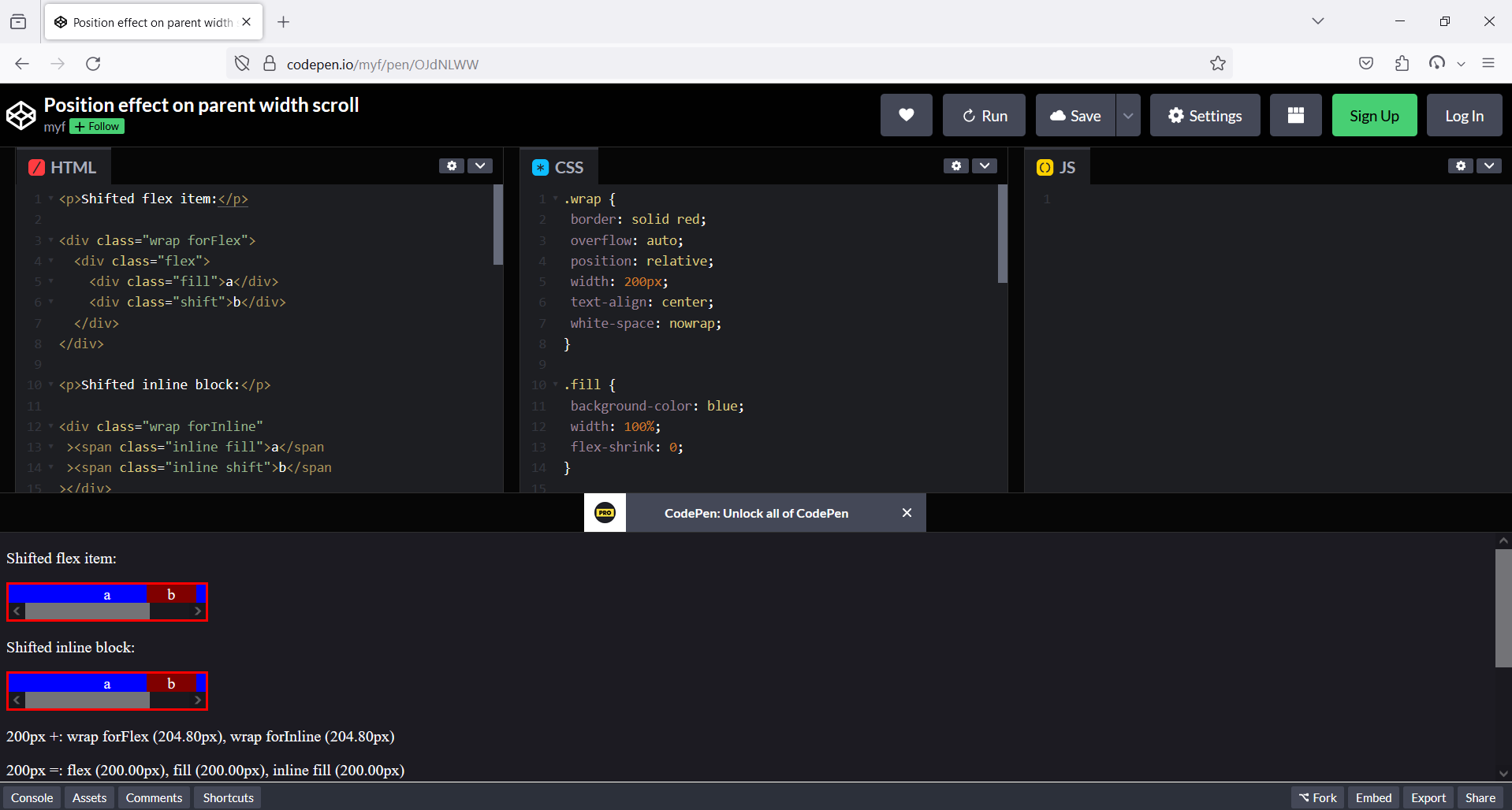Open the CSS panel settings gear

coord(955,165)
